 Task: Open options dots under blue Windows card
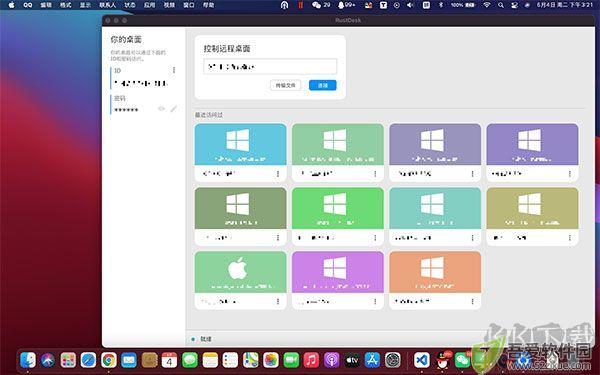click(x=278, y=174)
